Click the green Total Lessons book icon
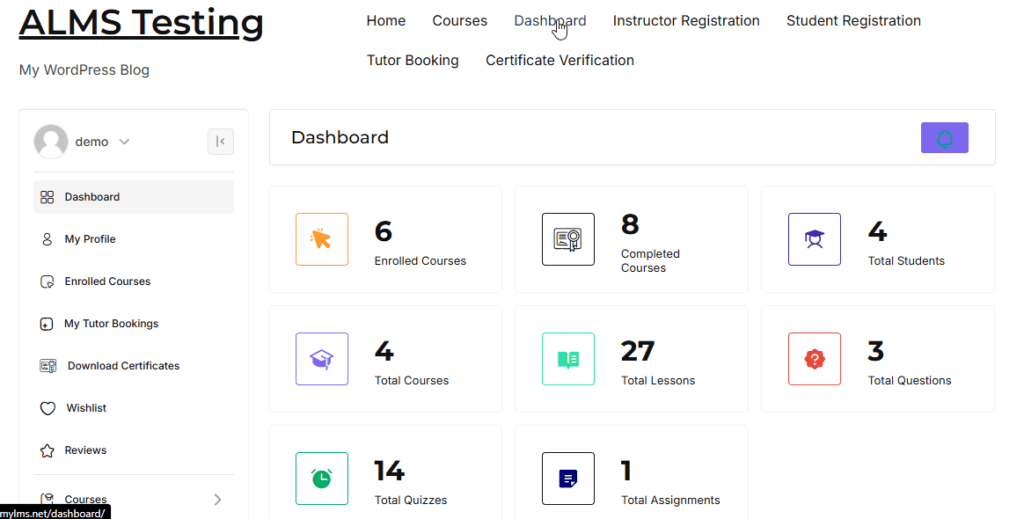 [568, 359]
